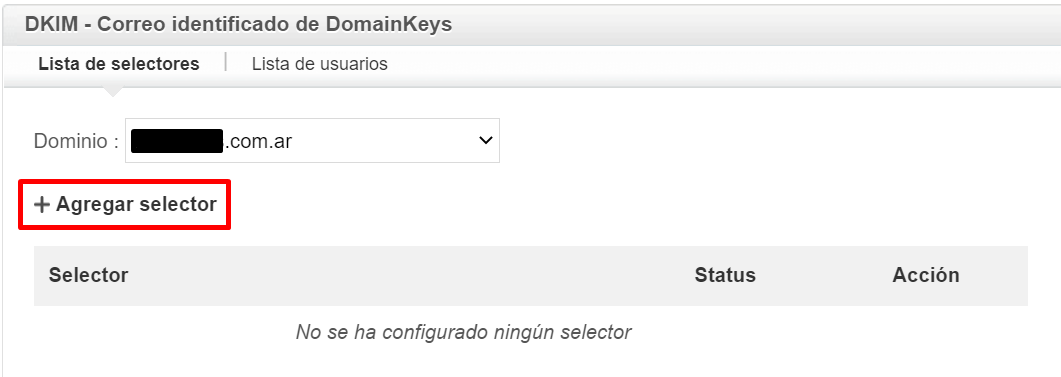Click the Dominio label text

(x=76, y=141)
